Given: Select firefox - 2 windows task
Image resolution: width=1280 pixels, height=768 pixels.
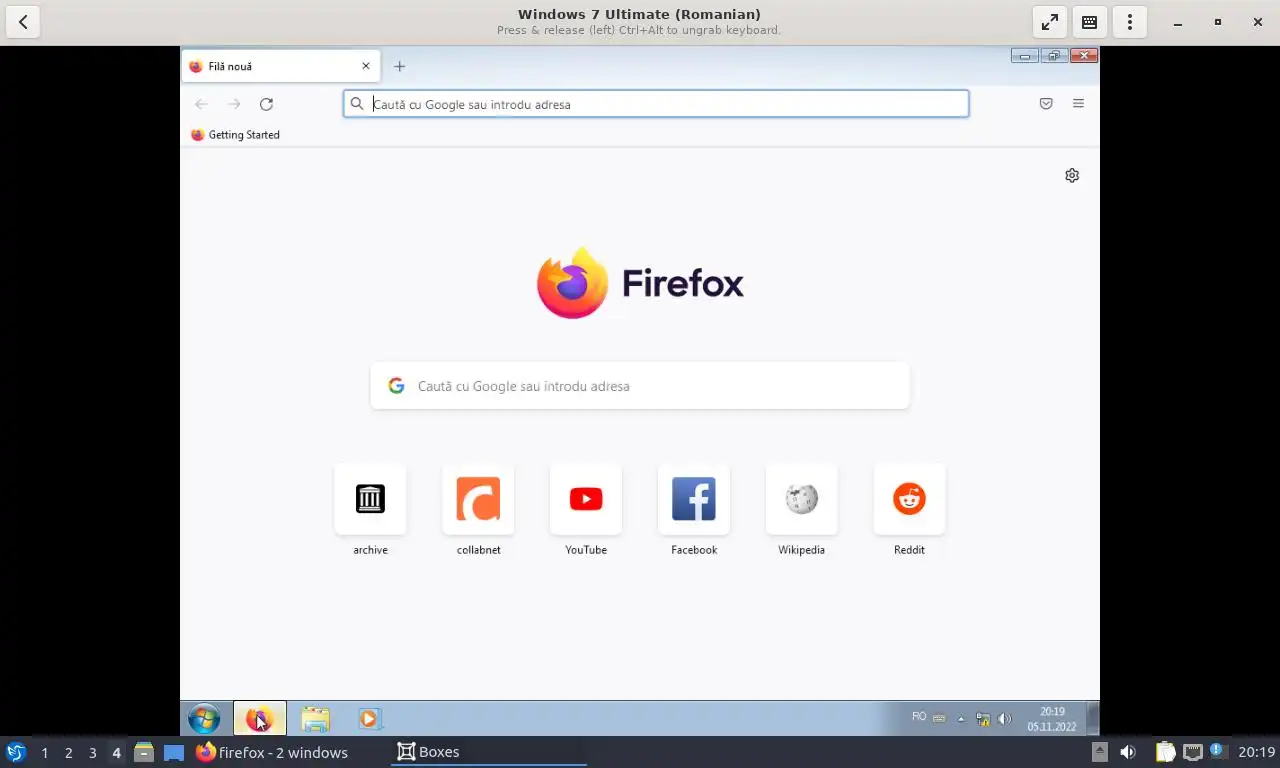Looking at the screenshot, I should [272, 752].
